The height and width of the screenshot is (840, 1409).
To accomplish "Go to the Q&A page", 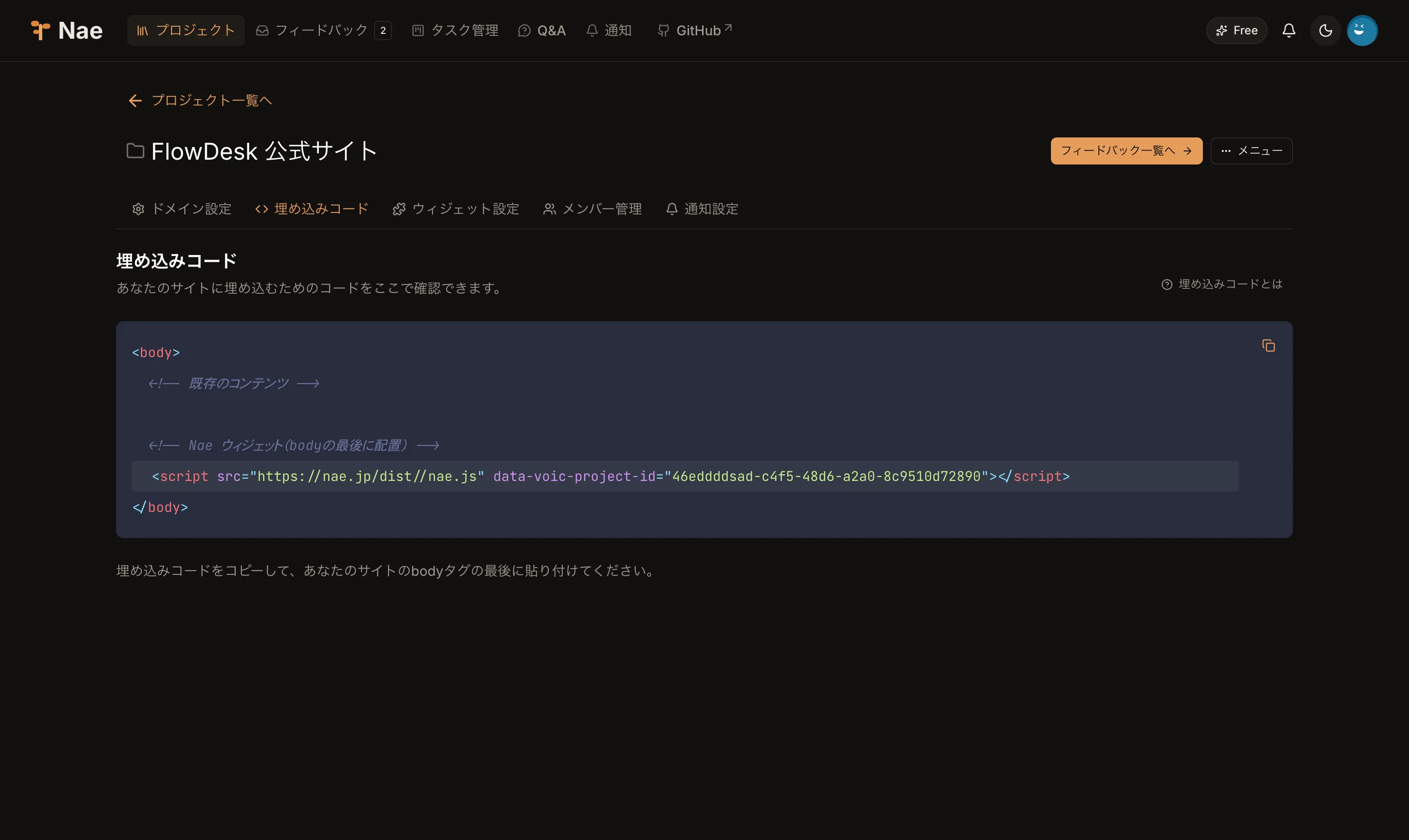I will (542, 30).
